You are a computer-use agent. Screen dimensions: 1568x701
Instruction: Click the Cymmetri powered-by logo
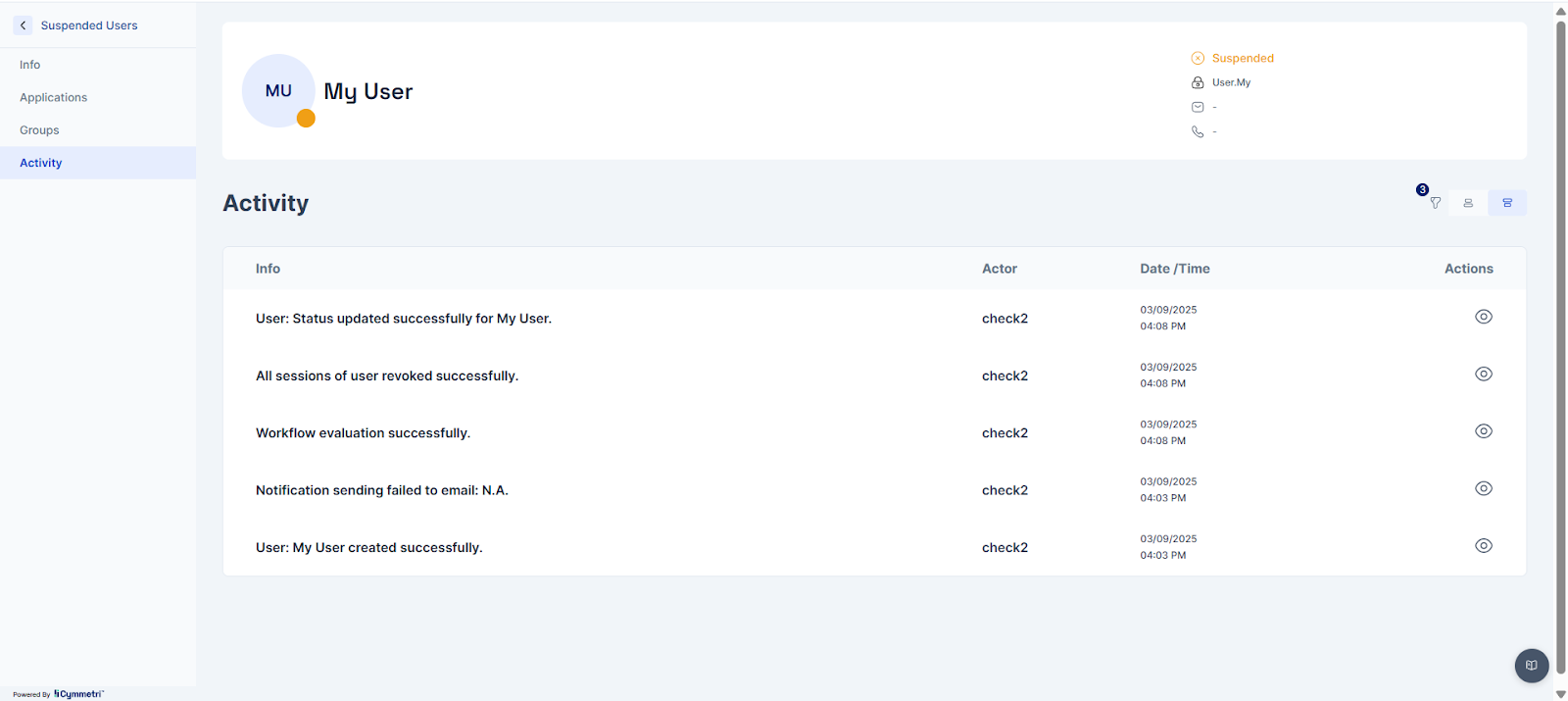point(78,694)
